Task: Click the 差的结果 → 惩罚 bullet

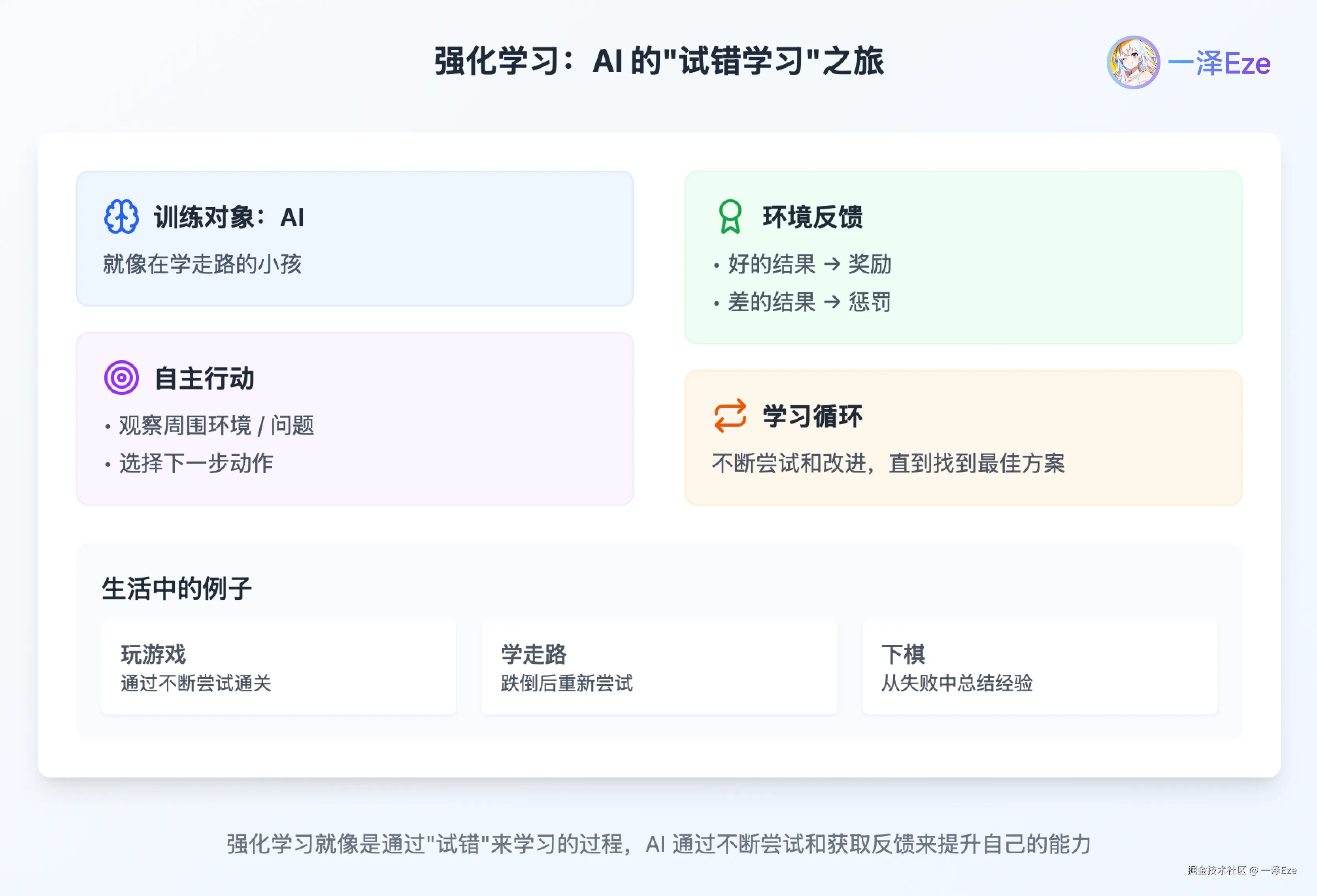Action: point(809,302)
